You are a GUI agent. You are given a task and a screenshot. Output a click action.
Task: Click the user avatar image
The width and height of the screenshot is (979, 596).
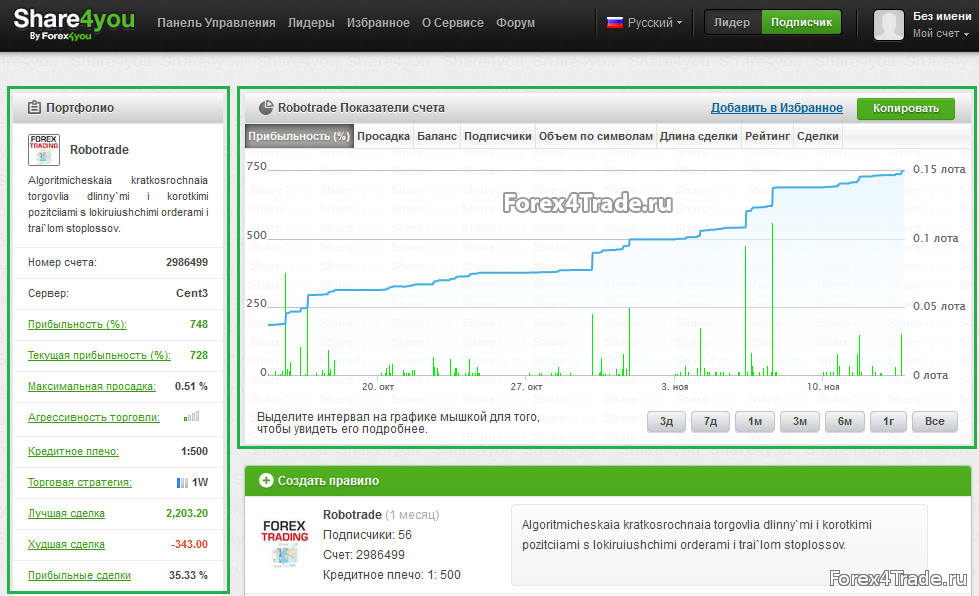click(889, 25)
